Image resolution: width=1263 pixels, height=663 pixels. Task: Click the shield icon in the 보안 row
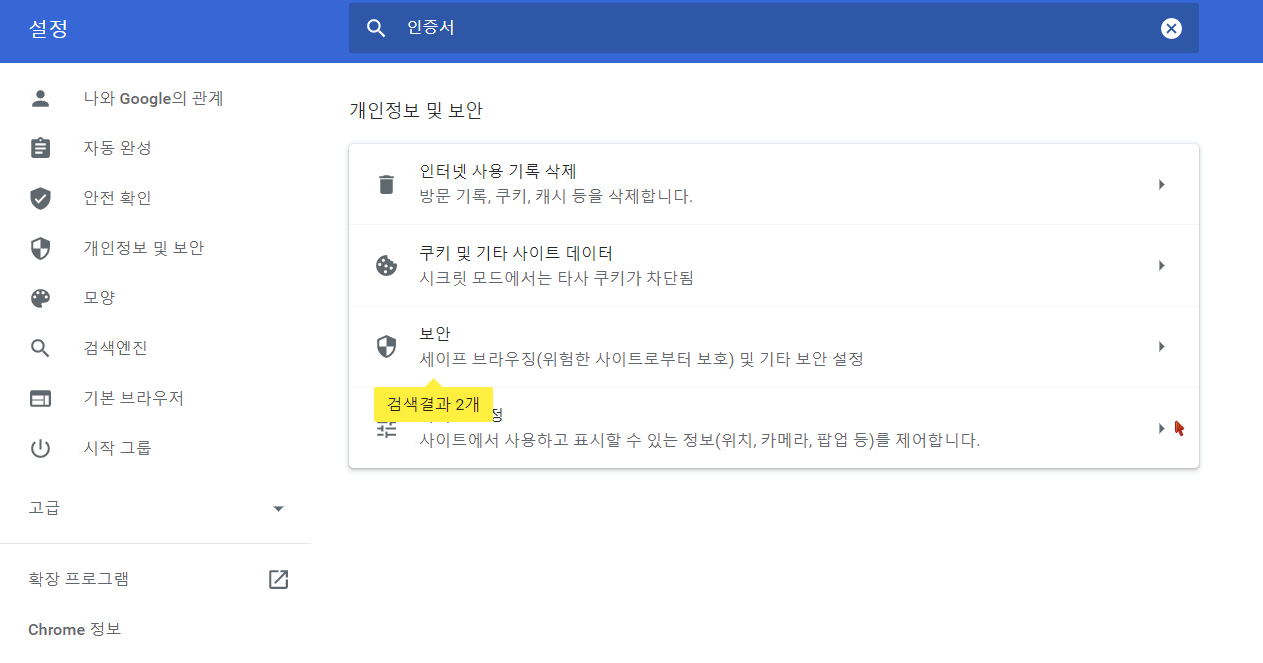(386, 346)
